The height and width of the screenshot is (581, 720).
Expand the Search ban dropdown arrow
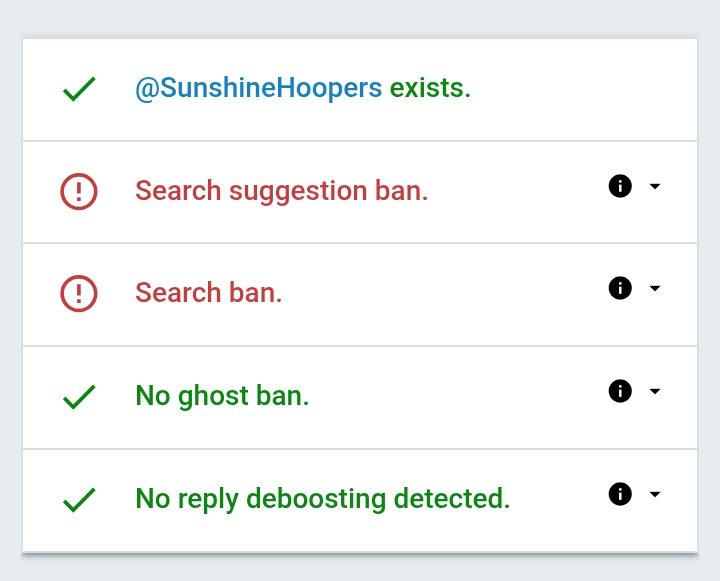point(655,288)
